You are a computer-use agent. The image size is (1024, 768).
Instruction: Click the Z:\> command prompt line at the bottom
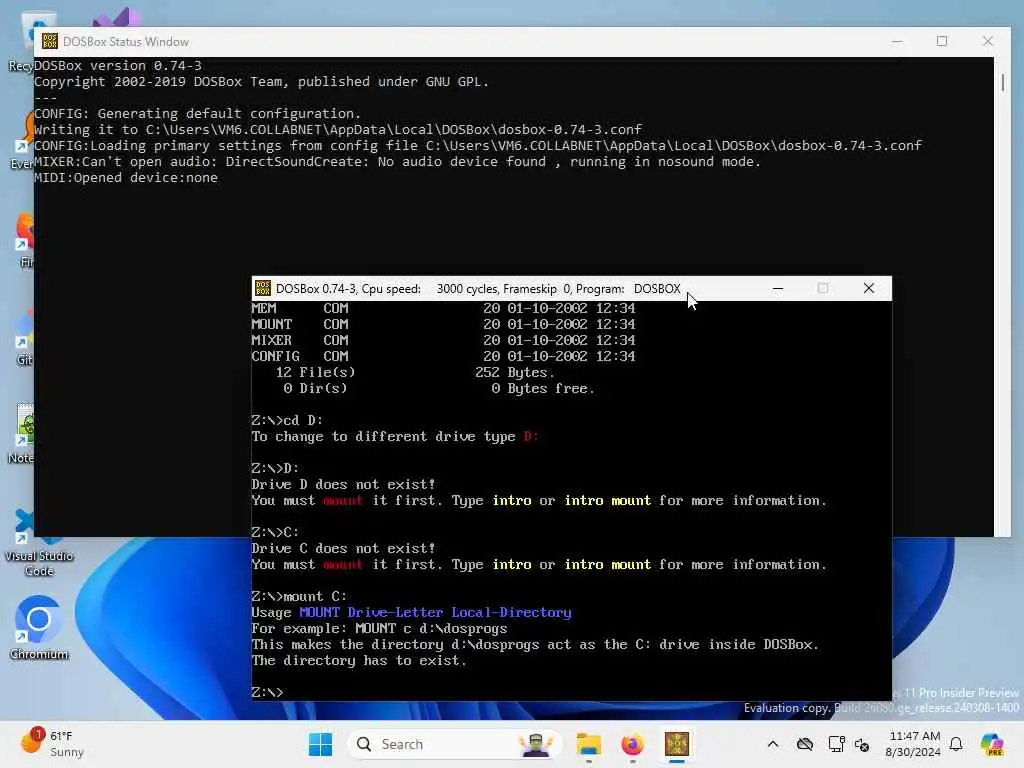(267, 692)
